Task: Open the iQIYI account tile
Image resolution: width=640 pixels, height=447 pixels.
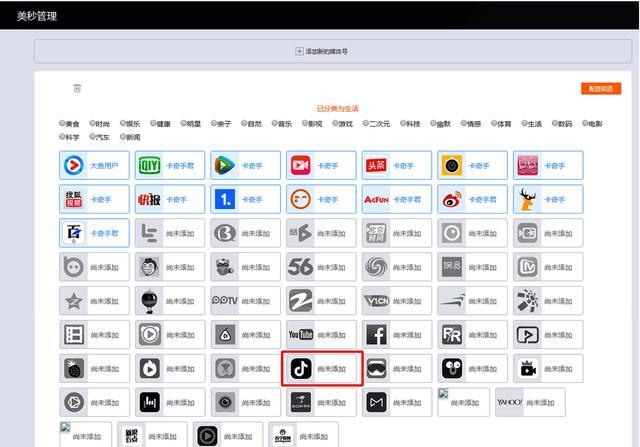Action: point(170,165)
